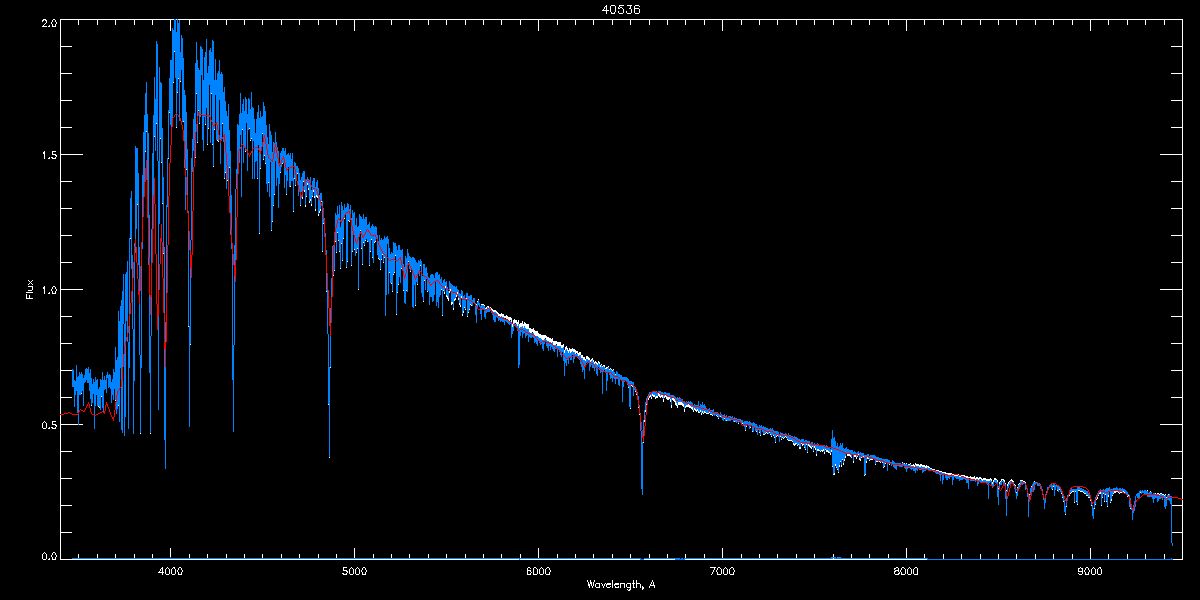1200x600 pixels.
Task: Click the 7000 wavelength tick label
Action: [722, 572]
